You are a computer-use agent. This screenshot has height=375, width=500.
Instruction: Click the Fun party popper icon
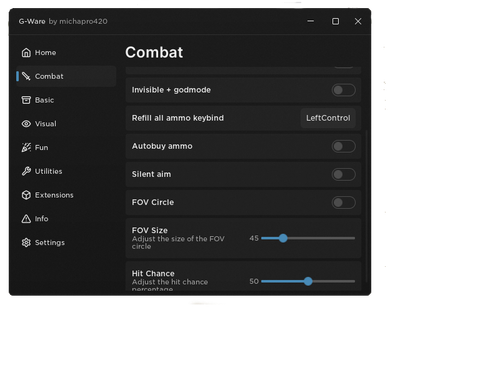(26, 147)
